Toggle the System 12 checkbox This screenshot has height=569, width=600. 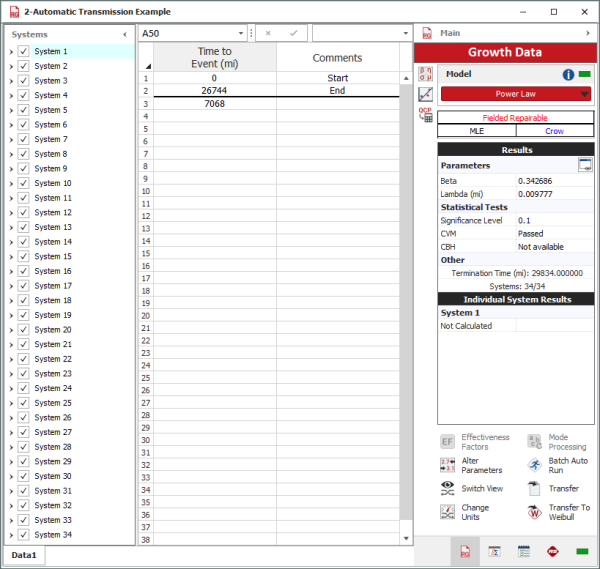pyautogui.click(x=23, y=213)
